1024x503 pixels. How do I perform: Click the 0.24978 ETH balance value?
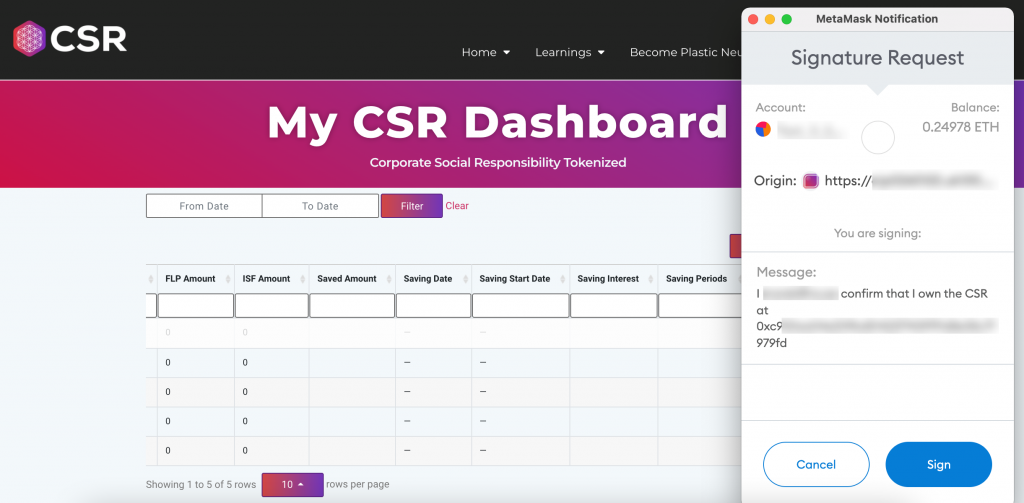click(x=961, y=127)
